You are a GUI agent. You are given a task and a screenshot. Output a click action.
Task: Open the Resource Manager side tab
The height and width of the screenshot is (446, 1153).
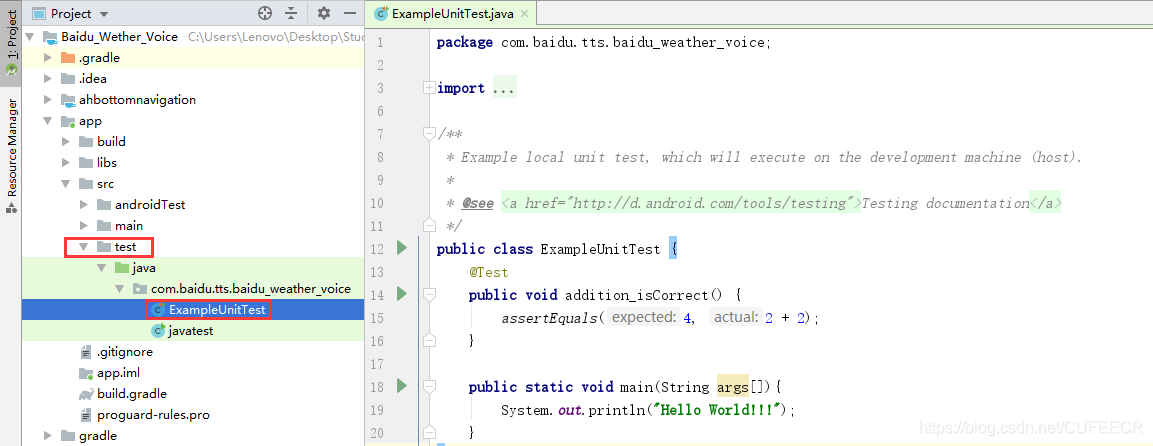click(x=11, y=155)
